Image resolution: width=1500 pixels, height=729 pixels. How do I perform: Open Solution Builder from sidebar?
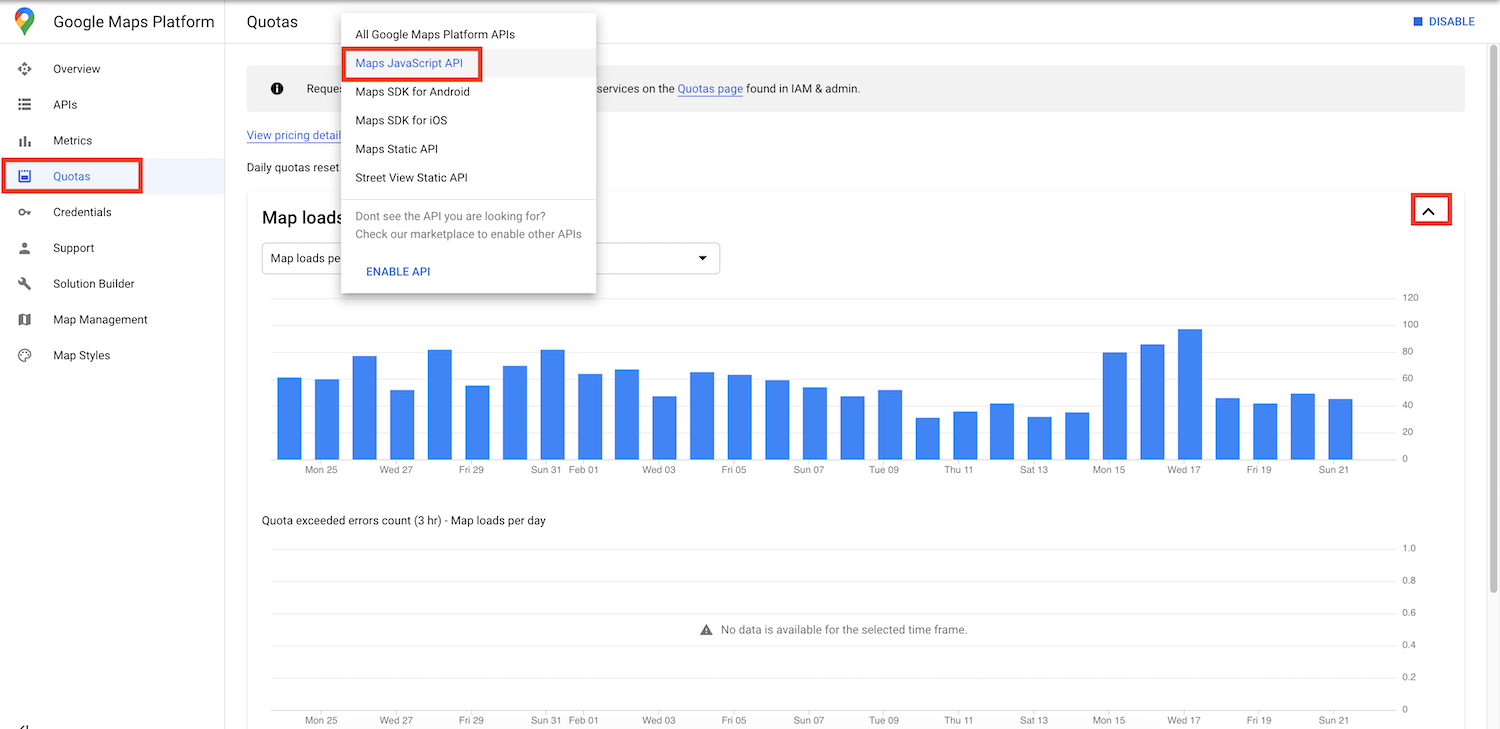point(24,283)
